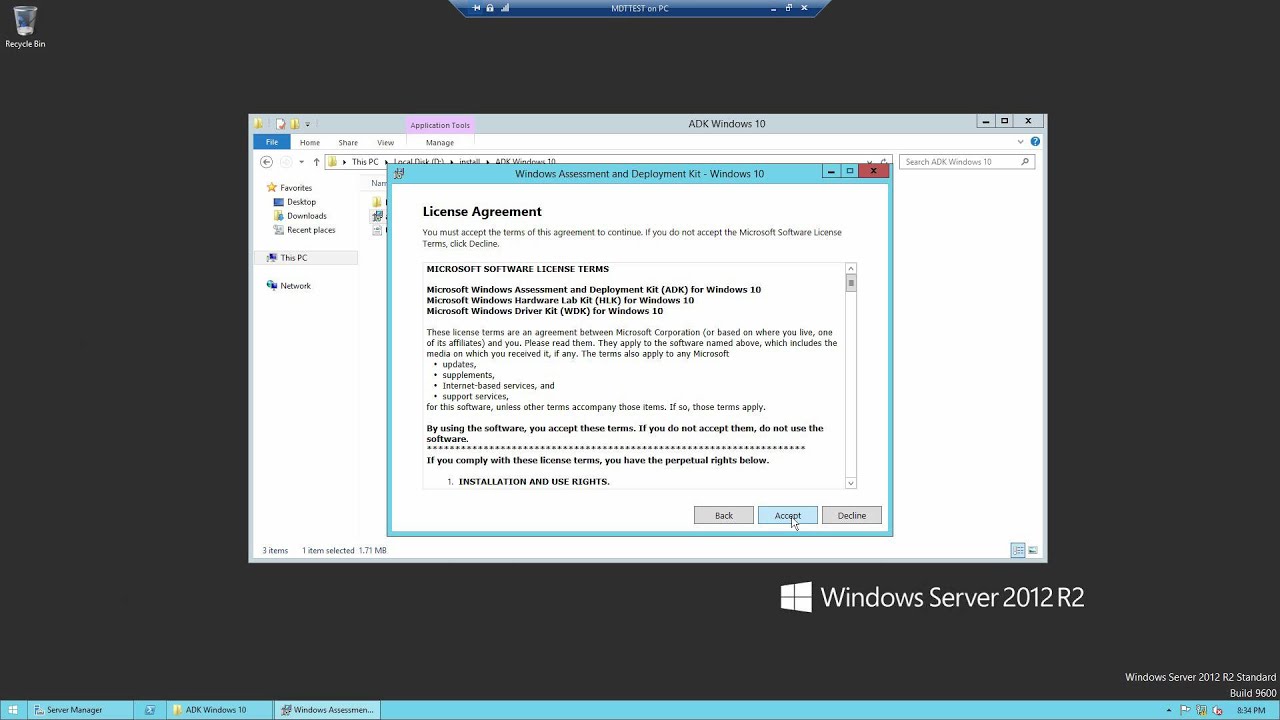Click the volume tray icon
This screenshot has height=720, width=1280.
(x=1216, y=710)
